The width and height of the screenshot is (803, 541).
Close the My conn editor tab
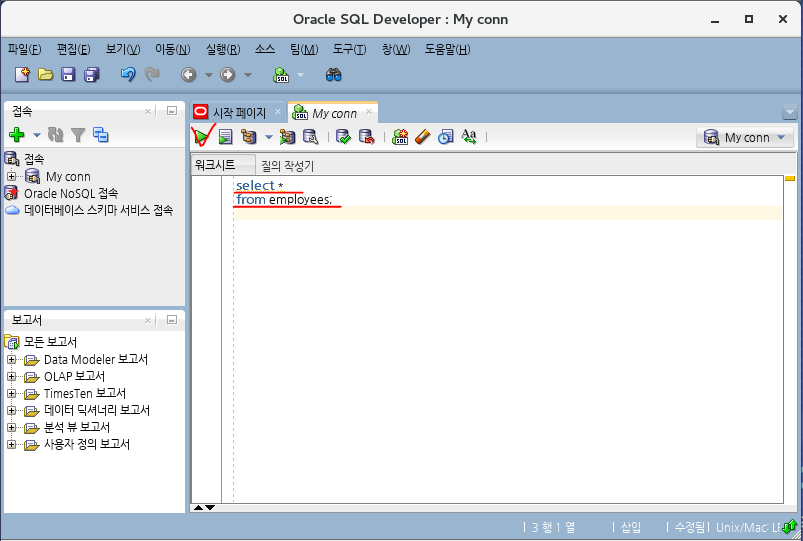click(369, 112)
